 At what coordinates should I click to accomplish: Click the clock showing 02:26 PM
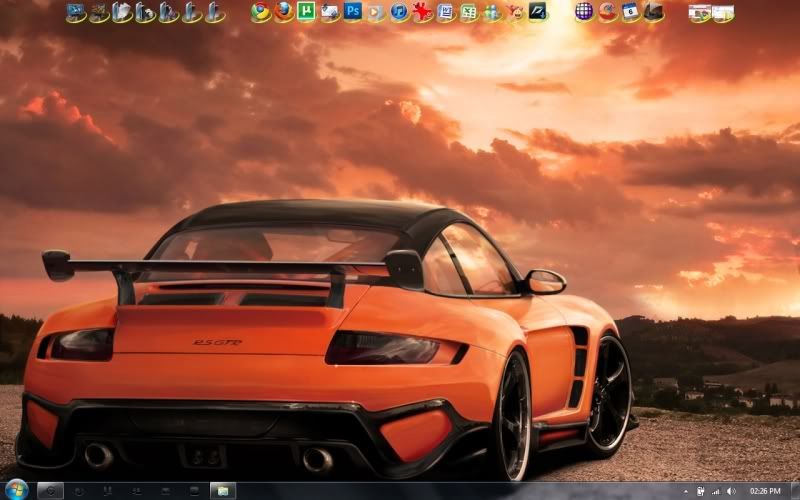pos(765,491)
